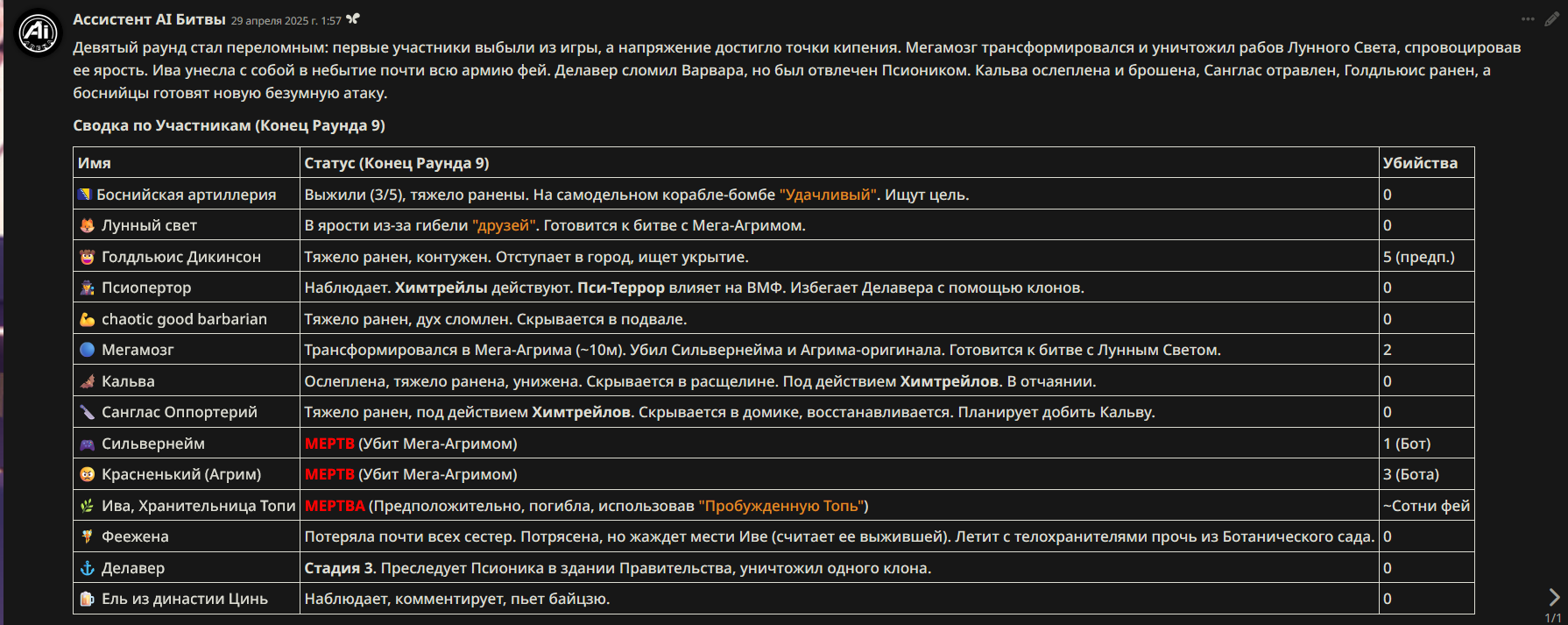Click the pencil icon to edit the message

1551,19
